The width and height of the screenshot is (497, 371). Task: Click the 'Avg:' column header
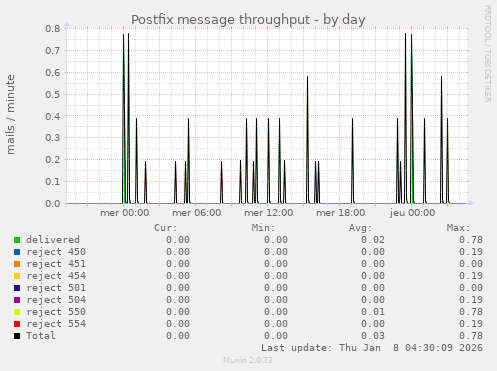[361, 228]
